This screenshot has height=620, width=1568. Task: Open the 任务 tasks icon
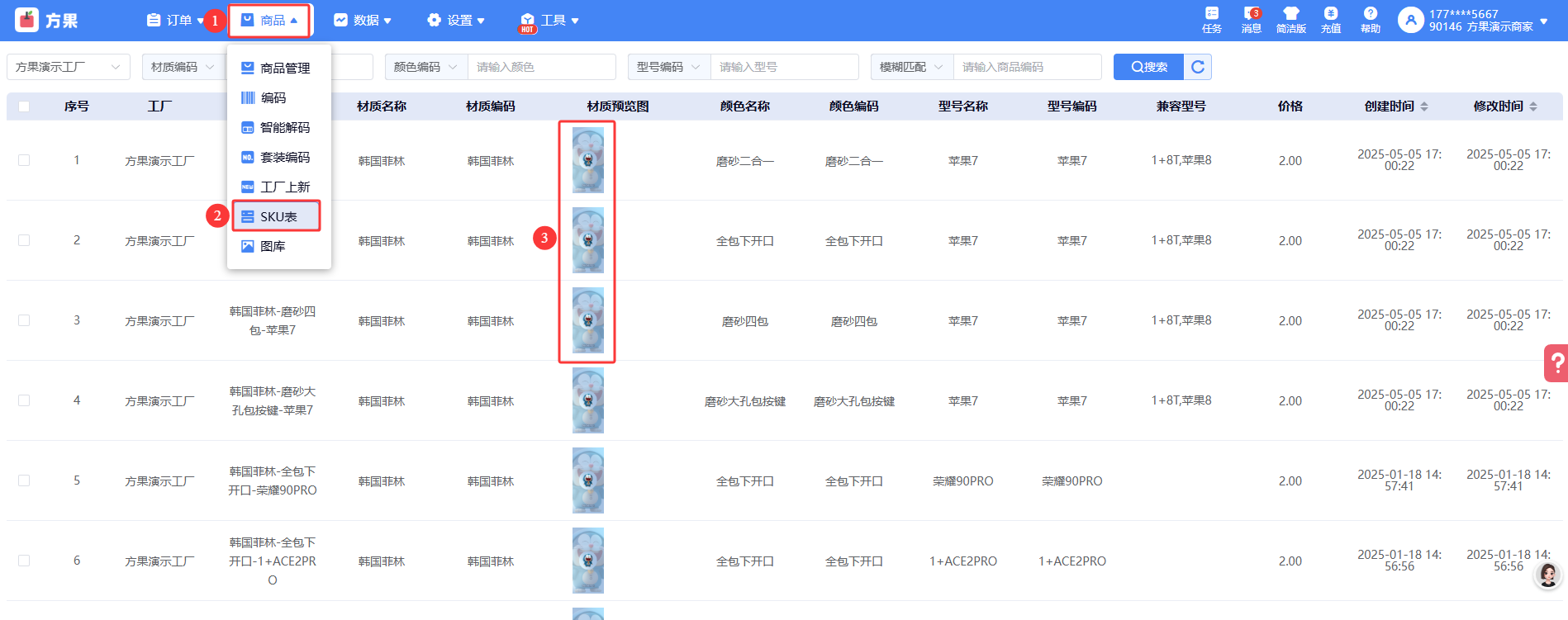[1212, 13]
